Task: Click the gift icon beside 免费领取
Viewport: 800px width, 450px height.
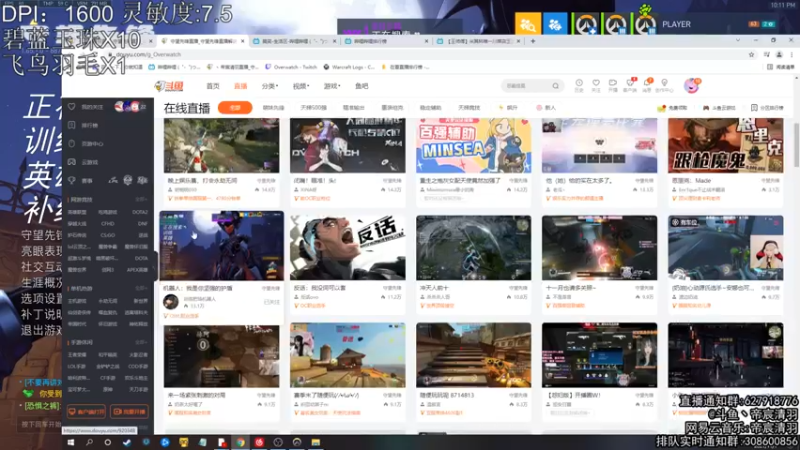Action: point(662,108)
